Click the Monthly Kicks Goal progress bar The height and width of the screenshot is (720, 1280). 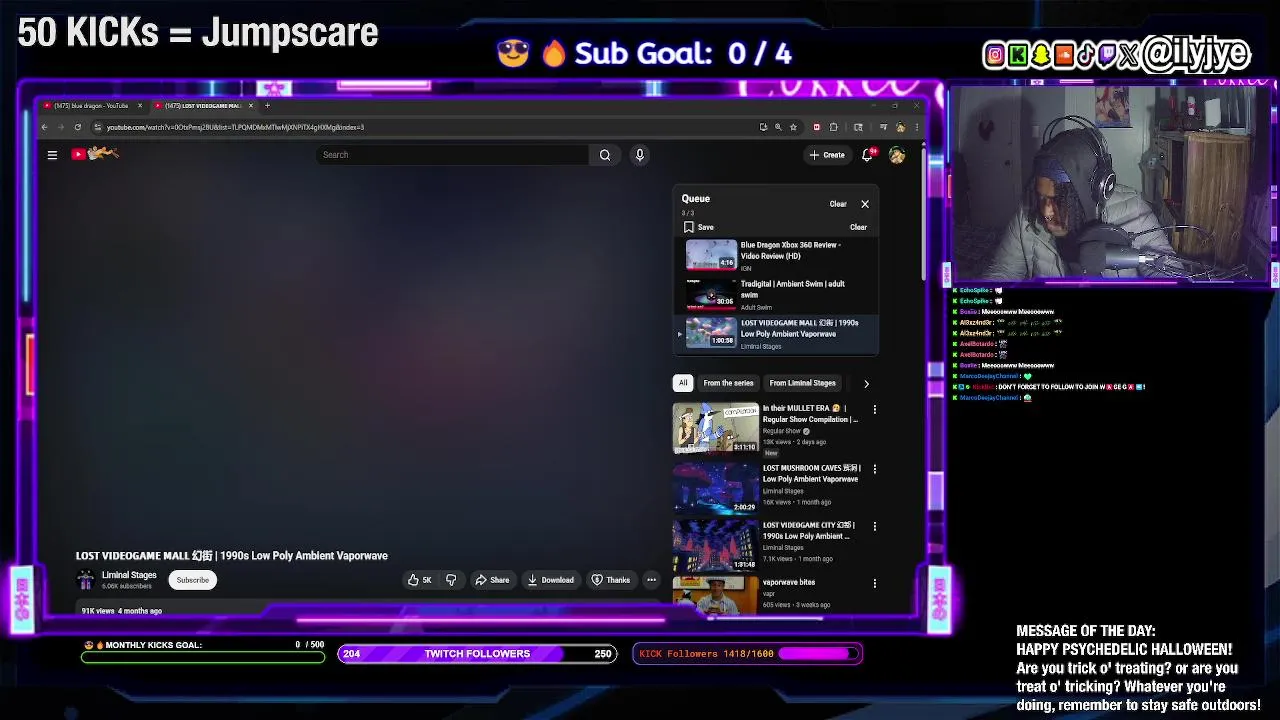click(204, 657)
